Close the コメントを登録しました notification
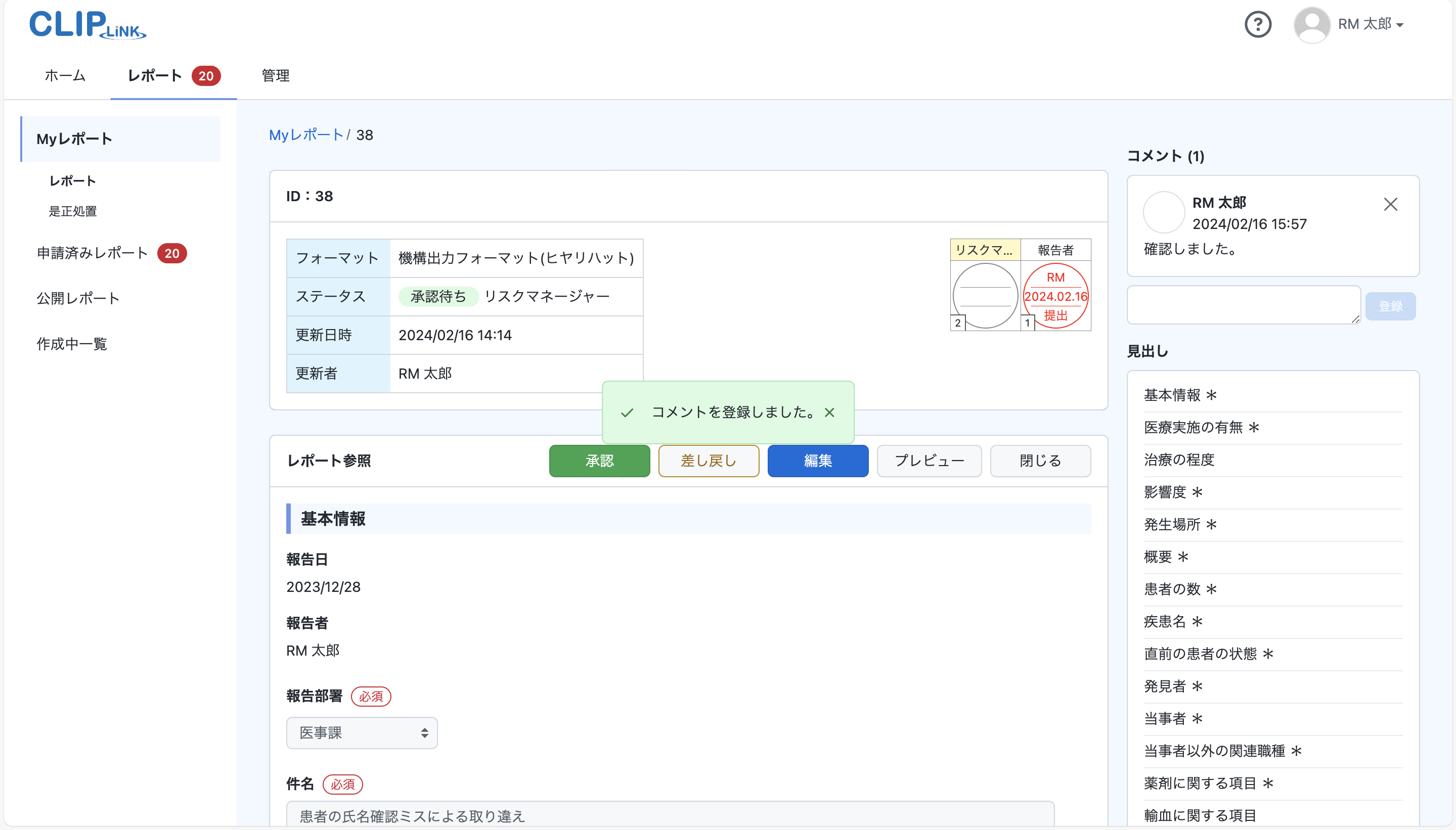The width and height of the screenshot is (1456, 830). point(829,412)
